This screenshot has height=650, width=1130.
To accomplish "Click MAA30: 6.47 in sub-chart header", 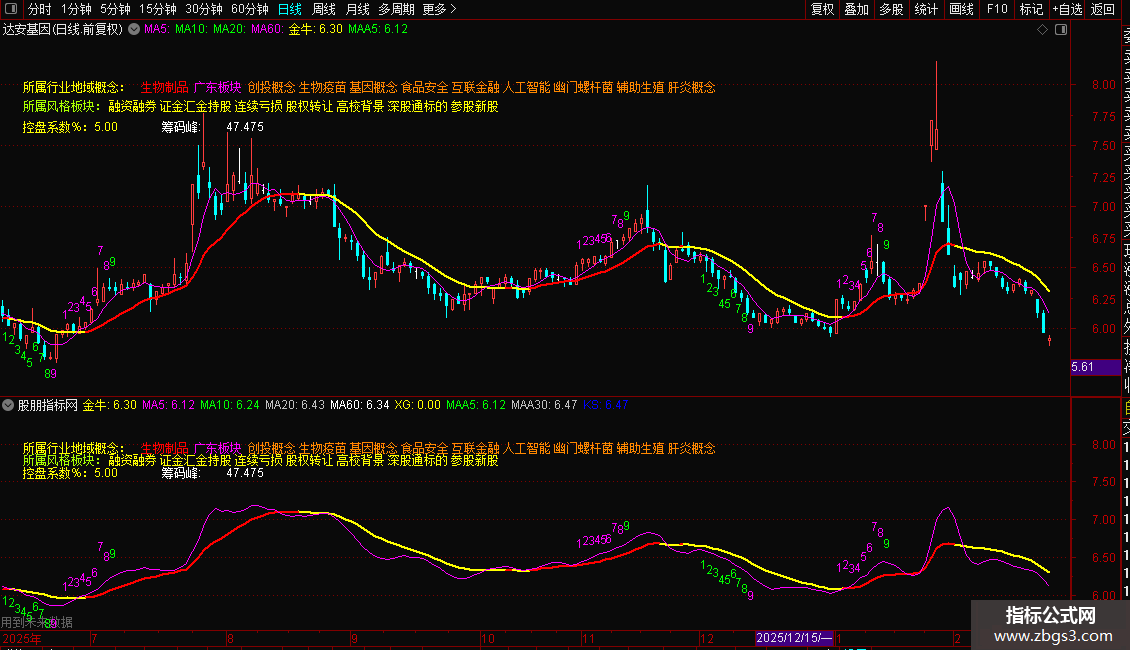I will click(544, 405).
